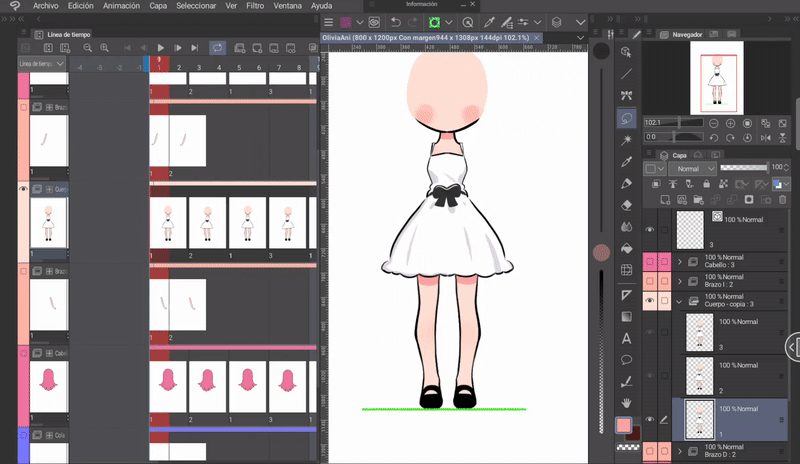Pick the Eraser tool
Image resolution: width=800 pixels, height=464 pixels.
(x=626, y=205)
